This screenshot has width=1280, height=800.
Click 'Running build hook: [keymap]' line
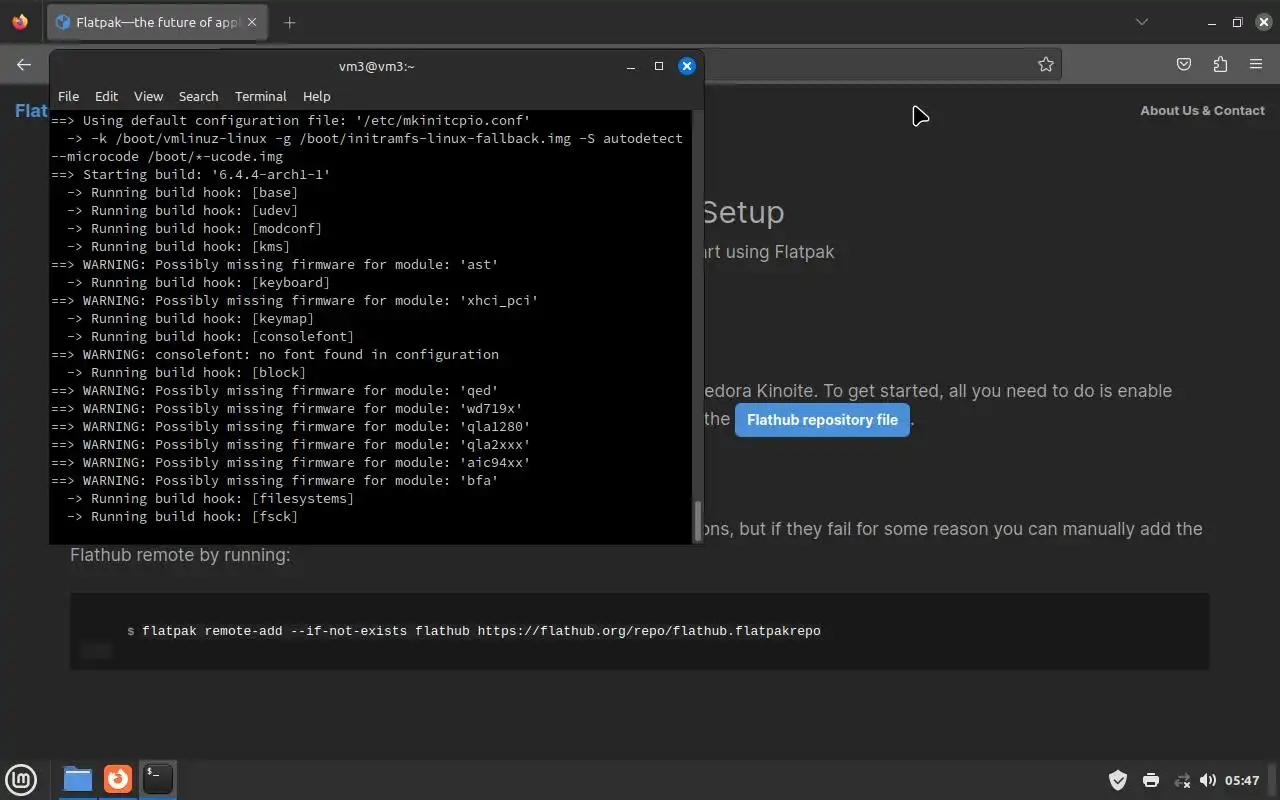[190, 318]
